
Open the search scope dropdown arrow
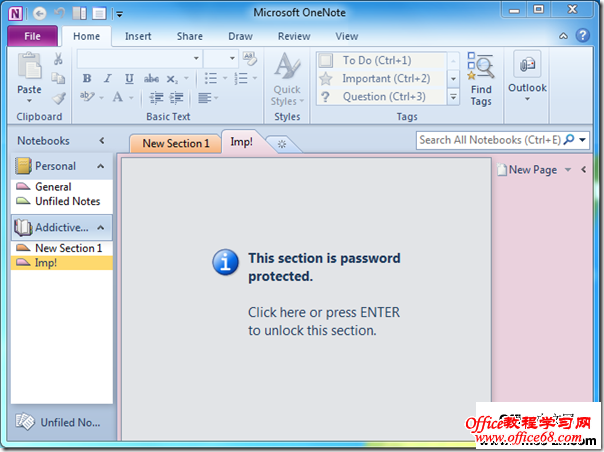[x=582, y=140]
